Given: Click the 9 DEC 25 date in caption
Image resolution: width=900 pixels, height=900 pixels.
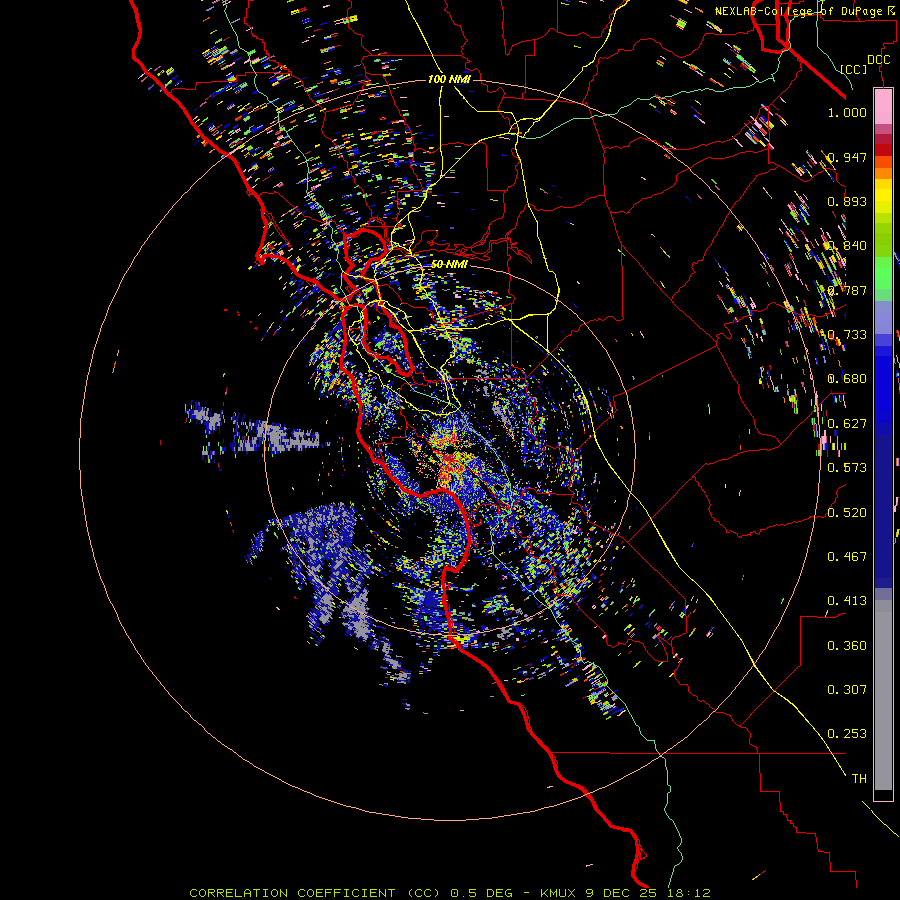Looking at the screenshot, I should click(x=623, y=893).
